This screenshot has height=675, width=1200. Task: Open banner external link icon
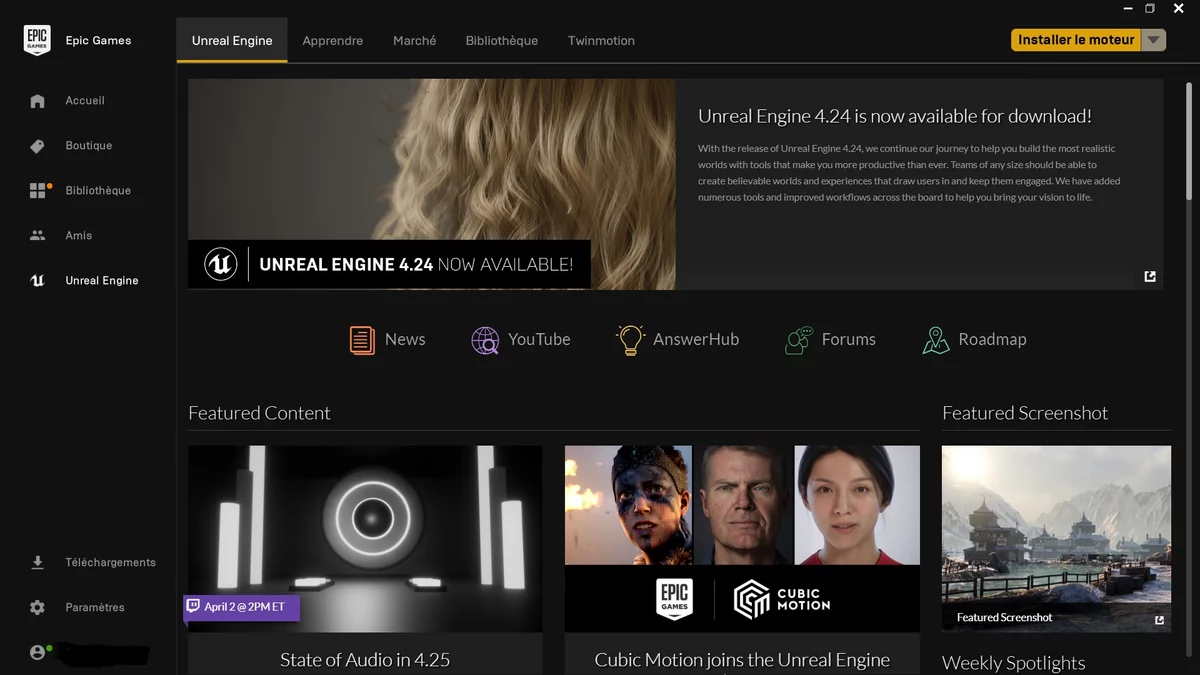coord(1150,277)
